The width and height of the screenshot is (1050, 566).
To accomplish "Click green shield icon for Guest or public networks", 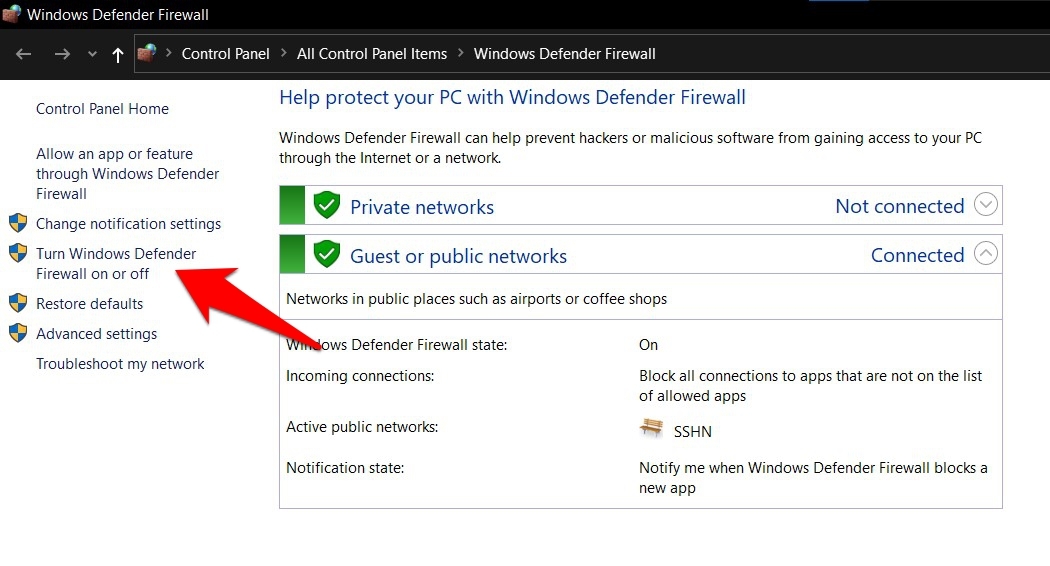I will [x=327, y=254].
